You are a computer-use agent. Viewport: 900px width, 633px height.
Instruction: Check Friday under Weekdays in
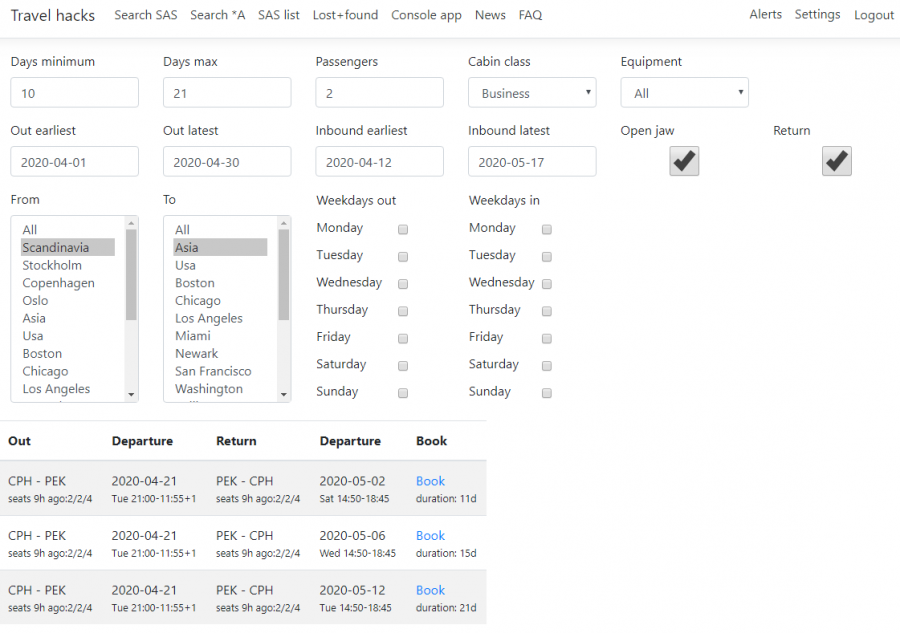[x=546, y=338]
